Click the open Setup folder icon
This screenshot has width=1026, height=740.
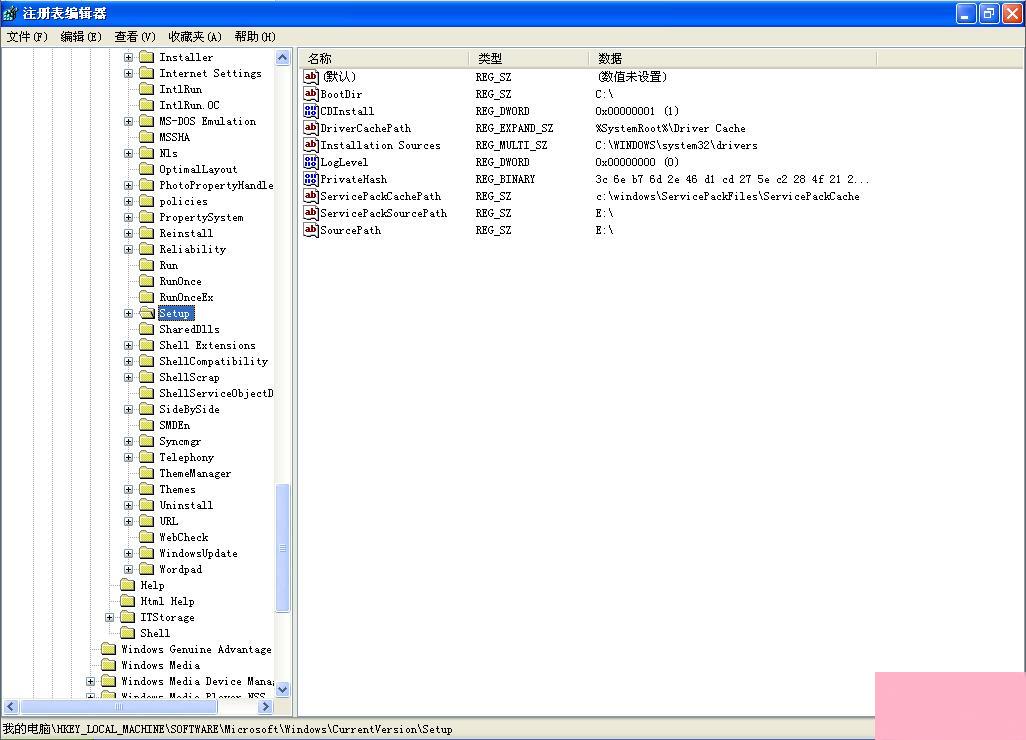click(147, 313)
